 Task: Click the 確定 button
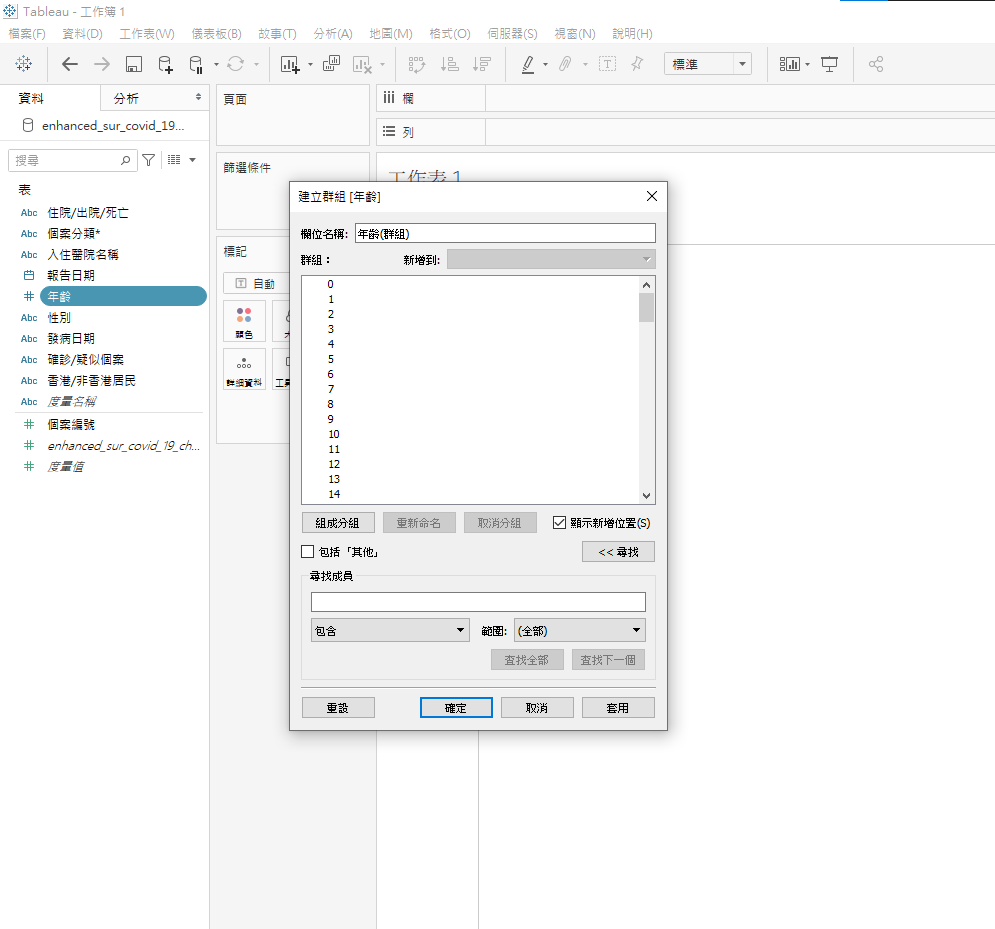456,707
